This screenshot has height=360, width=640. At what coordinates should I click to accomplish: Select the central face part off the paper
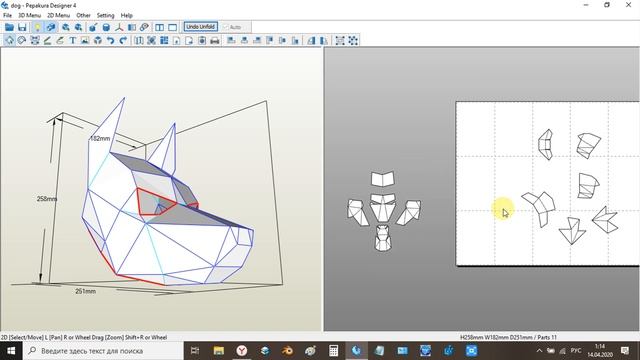click(383, 207)
